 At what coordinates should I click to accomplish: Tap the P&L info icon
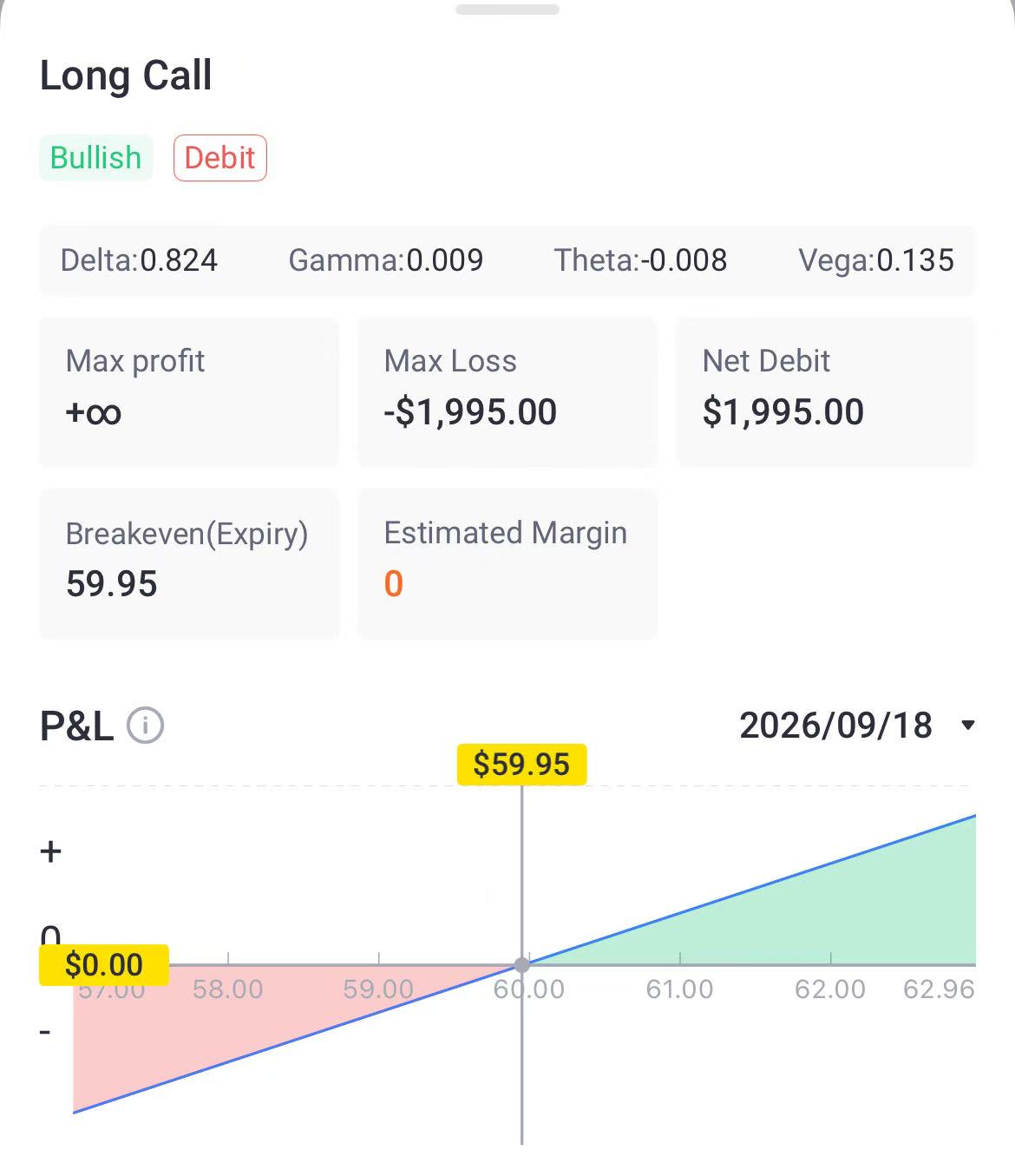(145, 726)
